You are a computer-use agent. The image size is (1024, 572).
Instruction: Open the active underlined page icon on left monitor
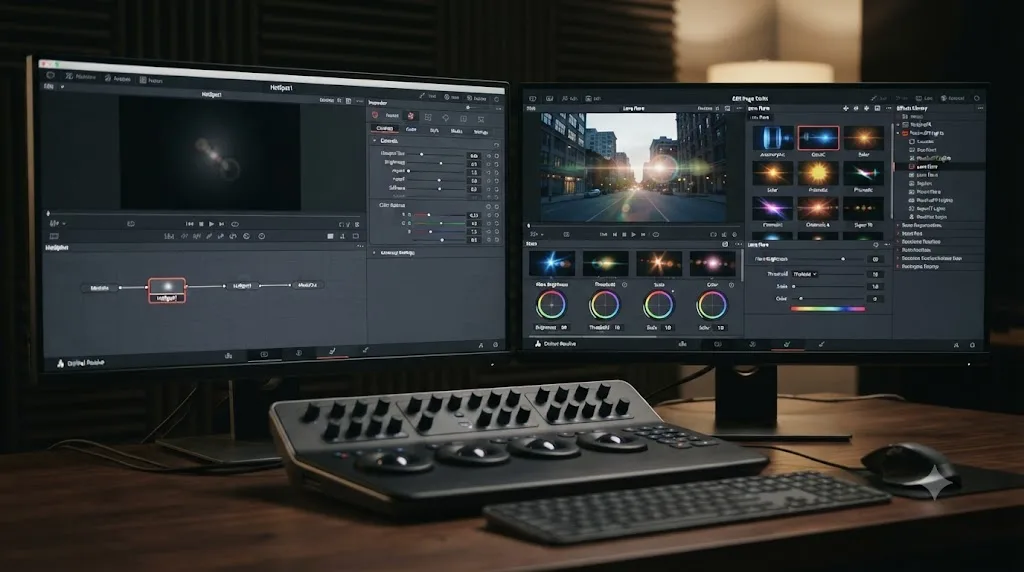tap(332, 352)
